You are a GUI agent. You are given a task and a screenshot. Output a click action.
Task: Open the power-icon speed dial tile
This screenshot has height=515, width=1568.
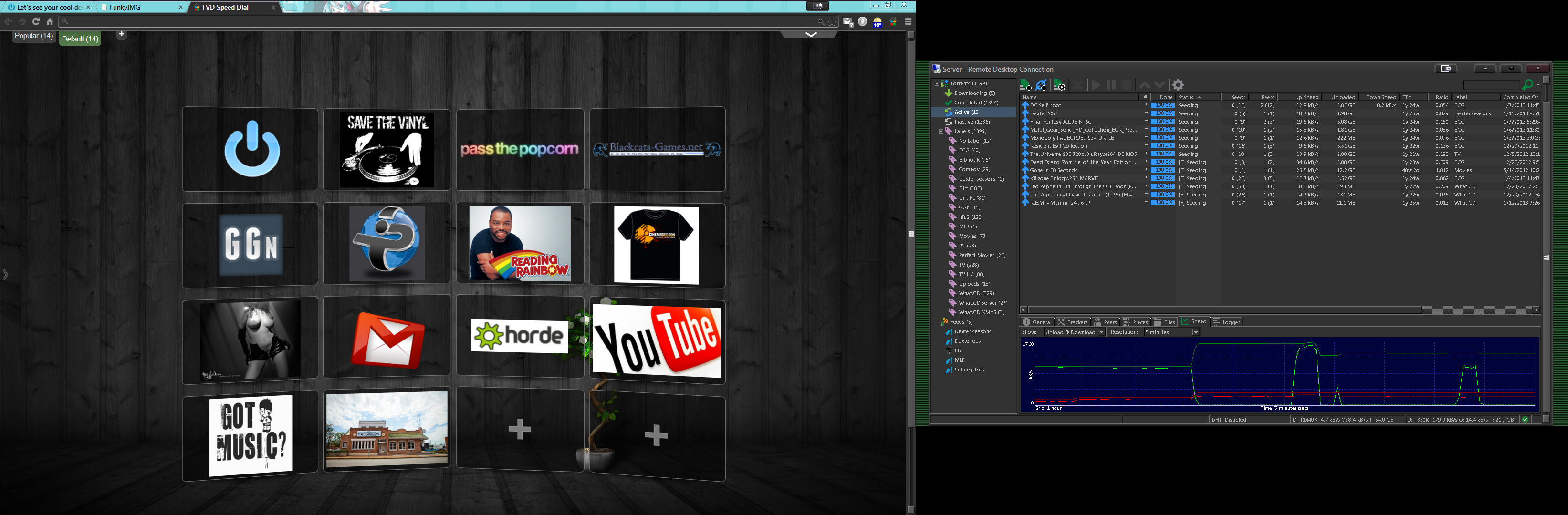point(250,149)
